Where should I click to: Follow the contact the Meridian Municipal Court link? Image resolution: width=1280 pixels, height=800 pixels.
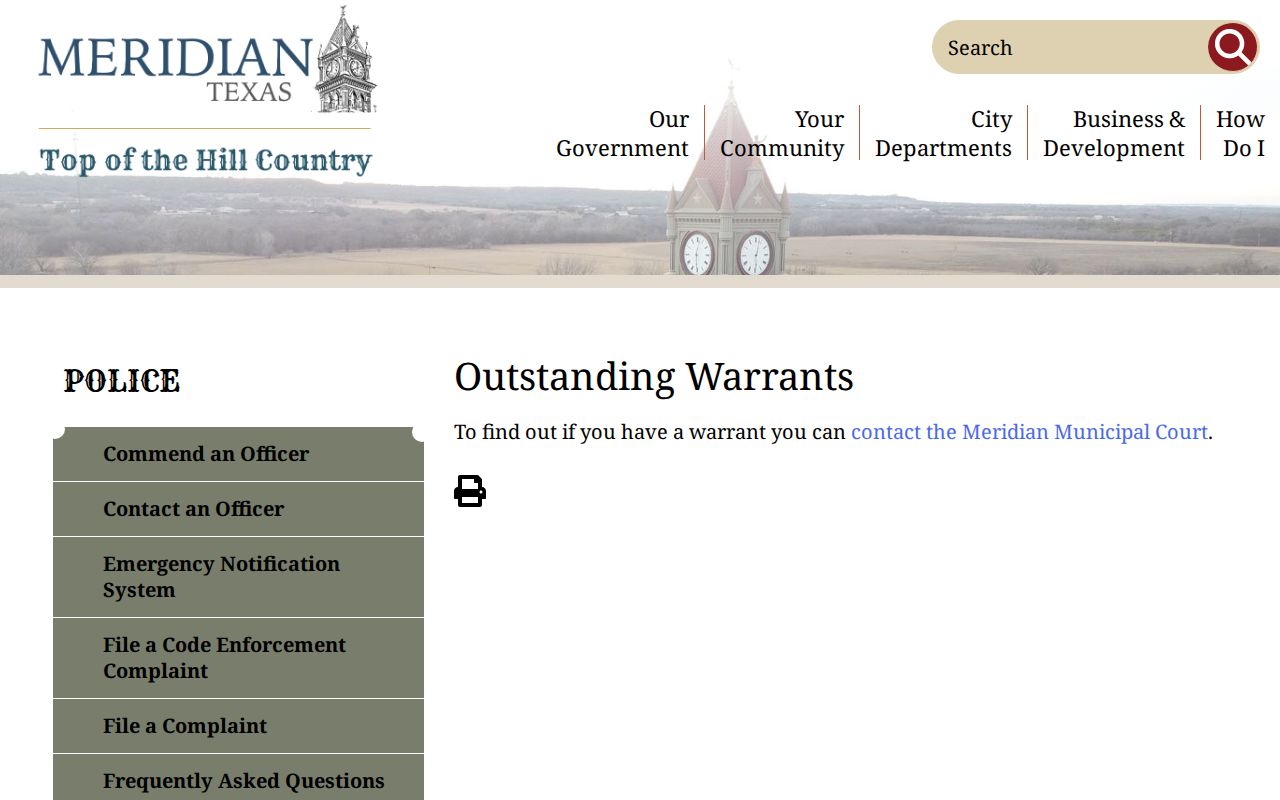(1029, 432)
